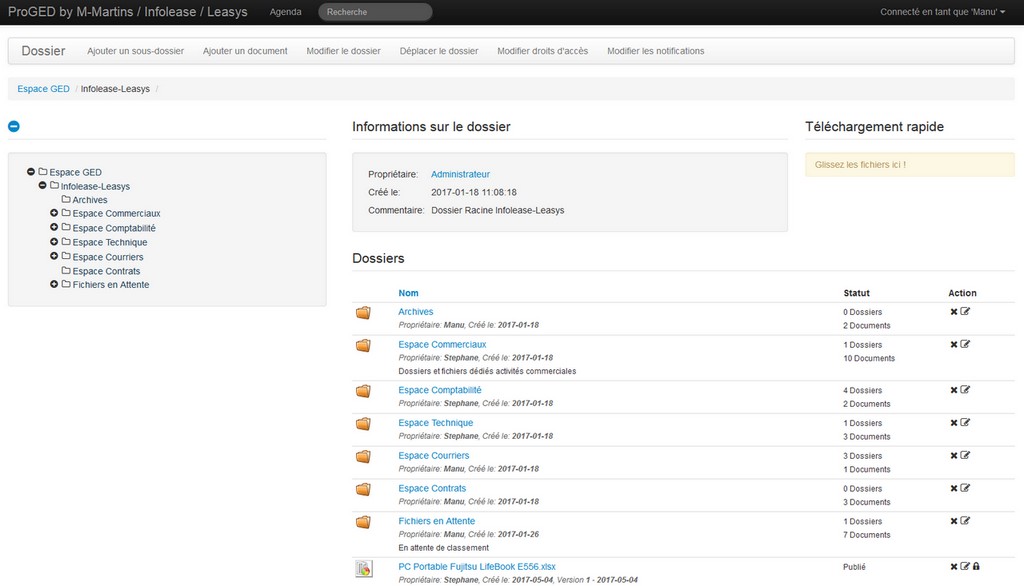
Task: Open the document icon for PC Portable Fujitsu file
Action: (362, 568)
